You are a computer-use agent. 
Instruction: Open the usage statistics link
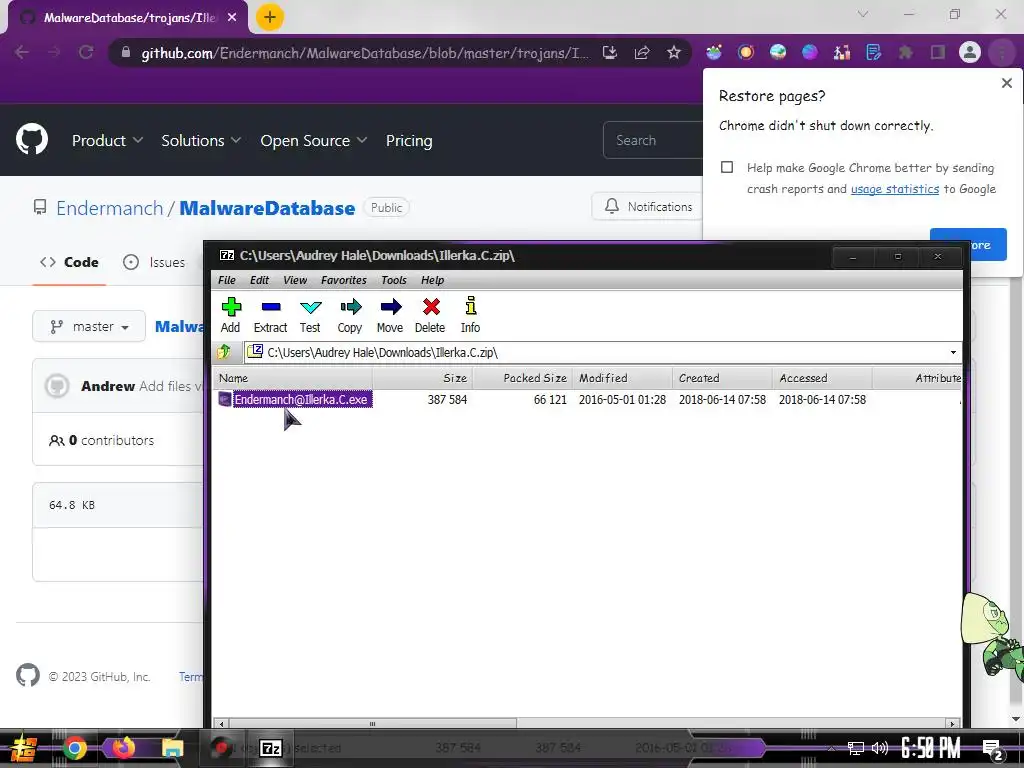pos(895,189)
